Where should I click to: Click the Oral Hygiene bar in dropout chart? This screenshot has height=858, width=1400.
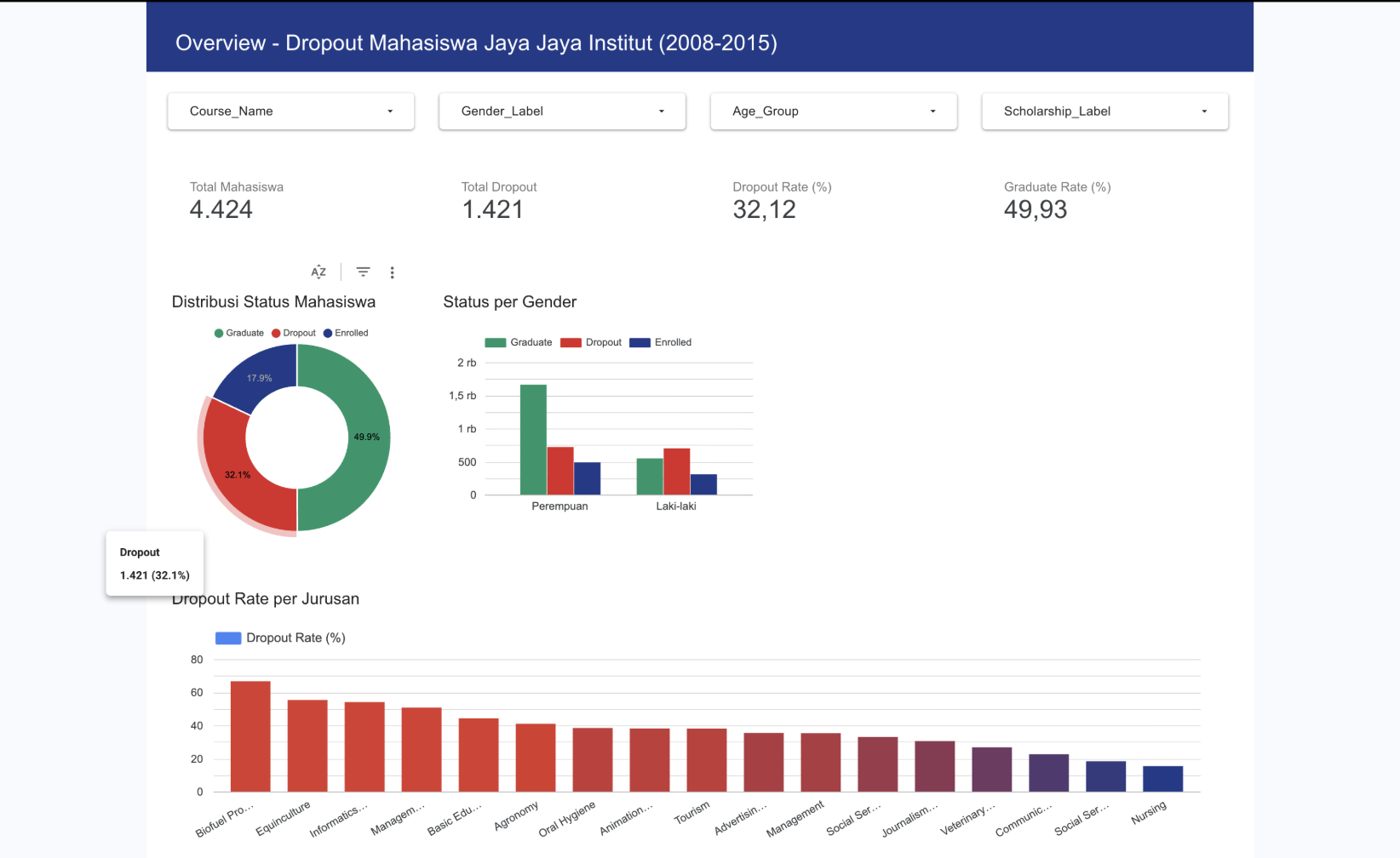[x=593, y=760]
